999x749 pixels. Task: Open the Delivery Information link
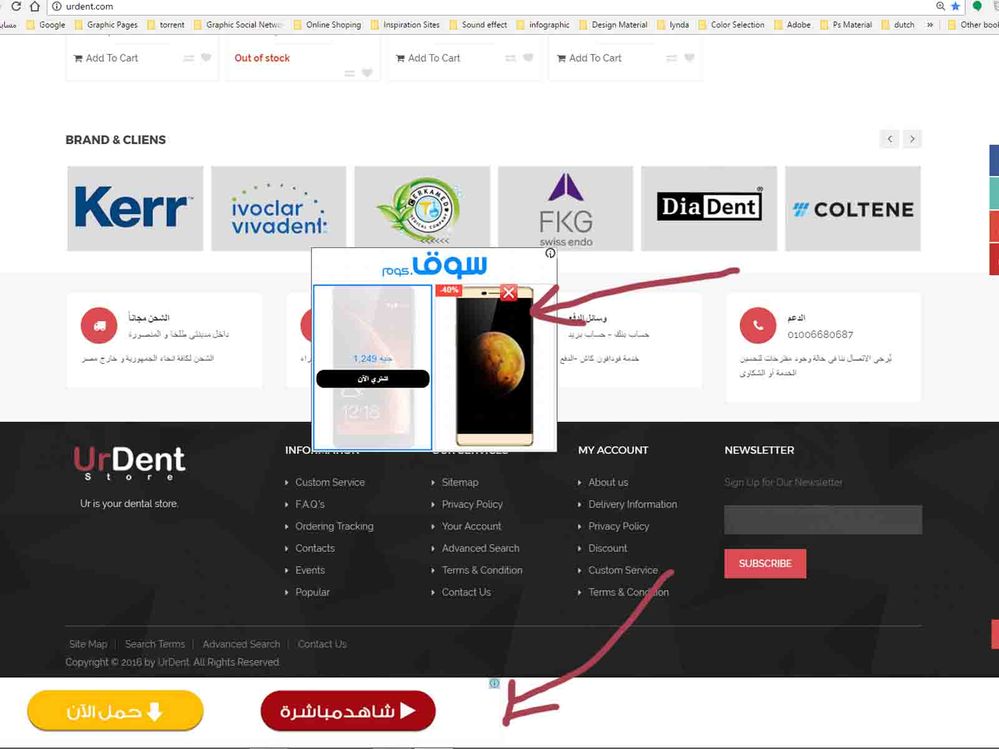coord(632,504)
